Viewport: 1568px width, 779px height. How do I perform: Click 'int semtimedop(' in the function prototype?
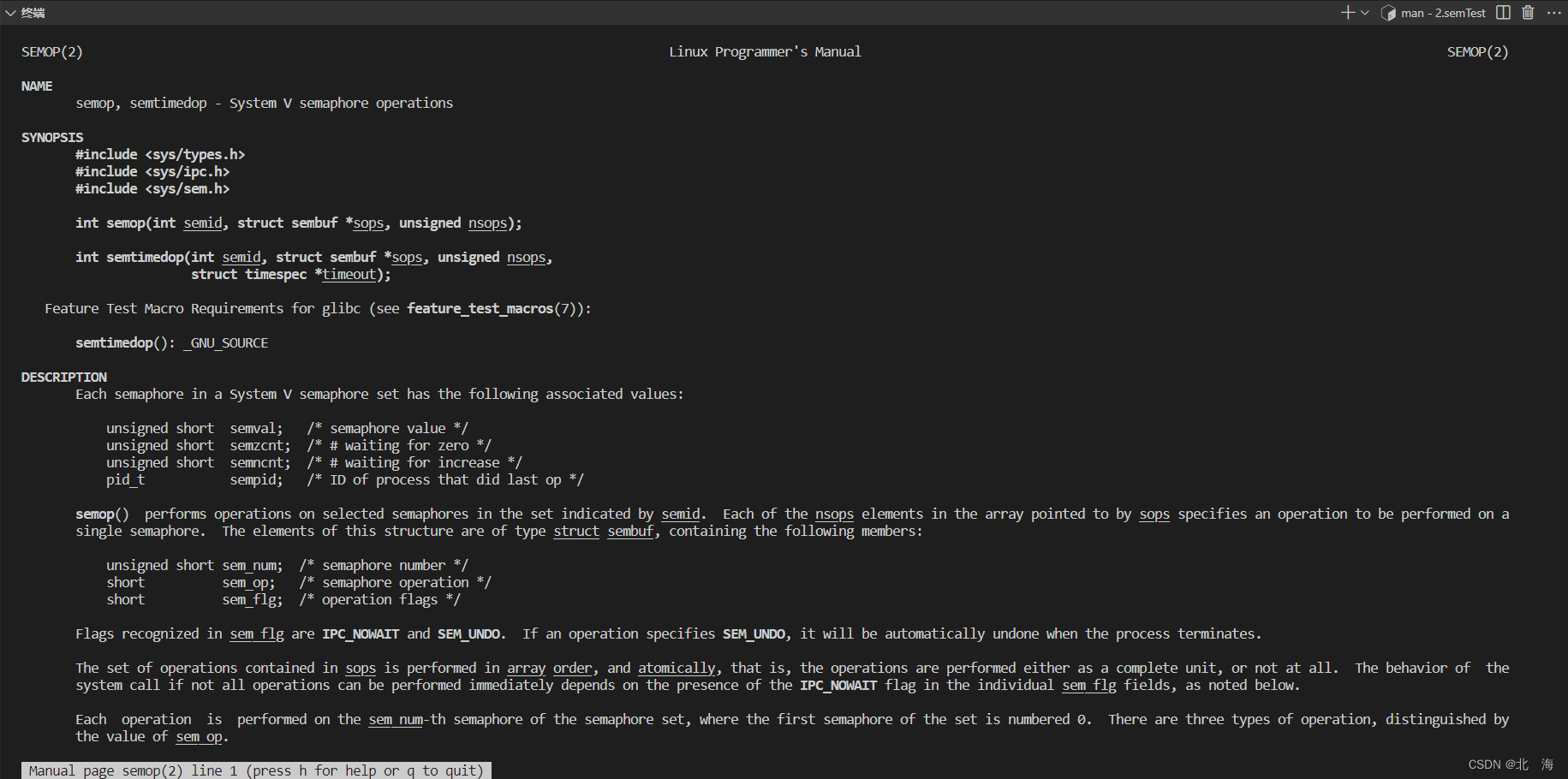click(x=133, y=258)
